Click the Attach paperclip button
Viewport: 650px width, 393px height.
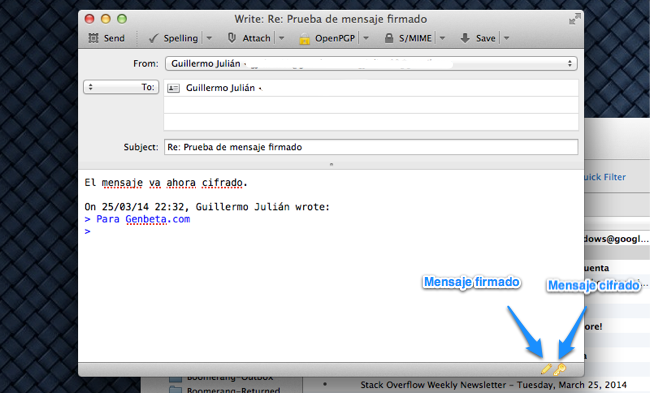click(249, 38)
